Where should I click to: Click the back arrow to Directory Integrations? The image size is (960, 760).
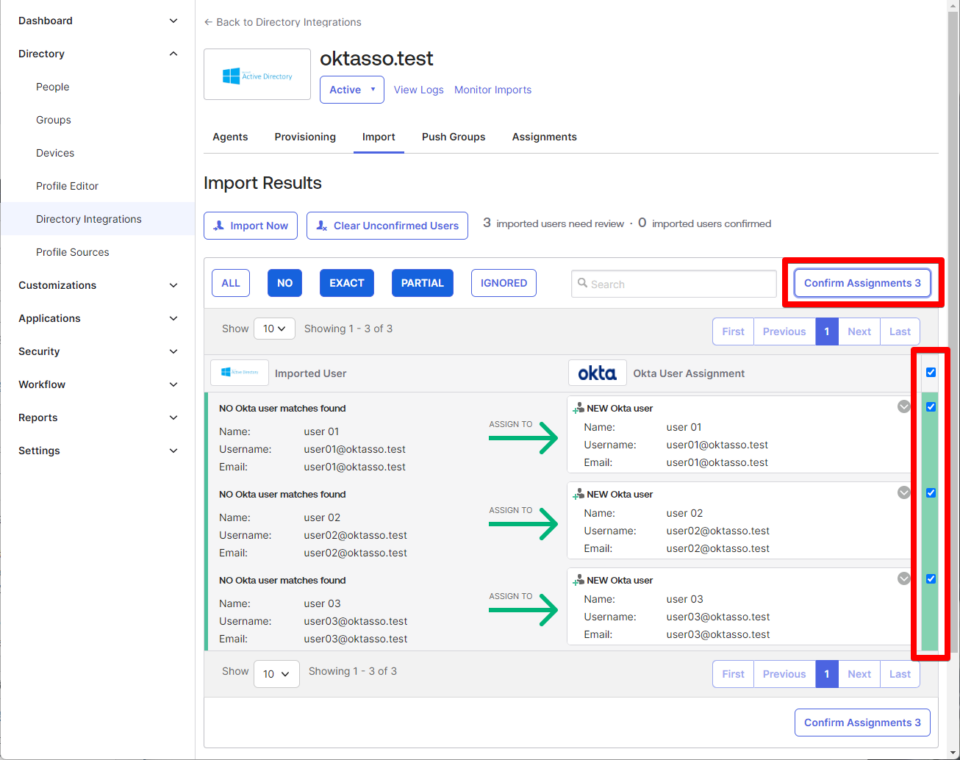(208, 22)
